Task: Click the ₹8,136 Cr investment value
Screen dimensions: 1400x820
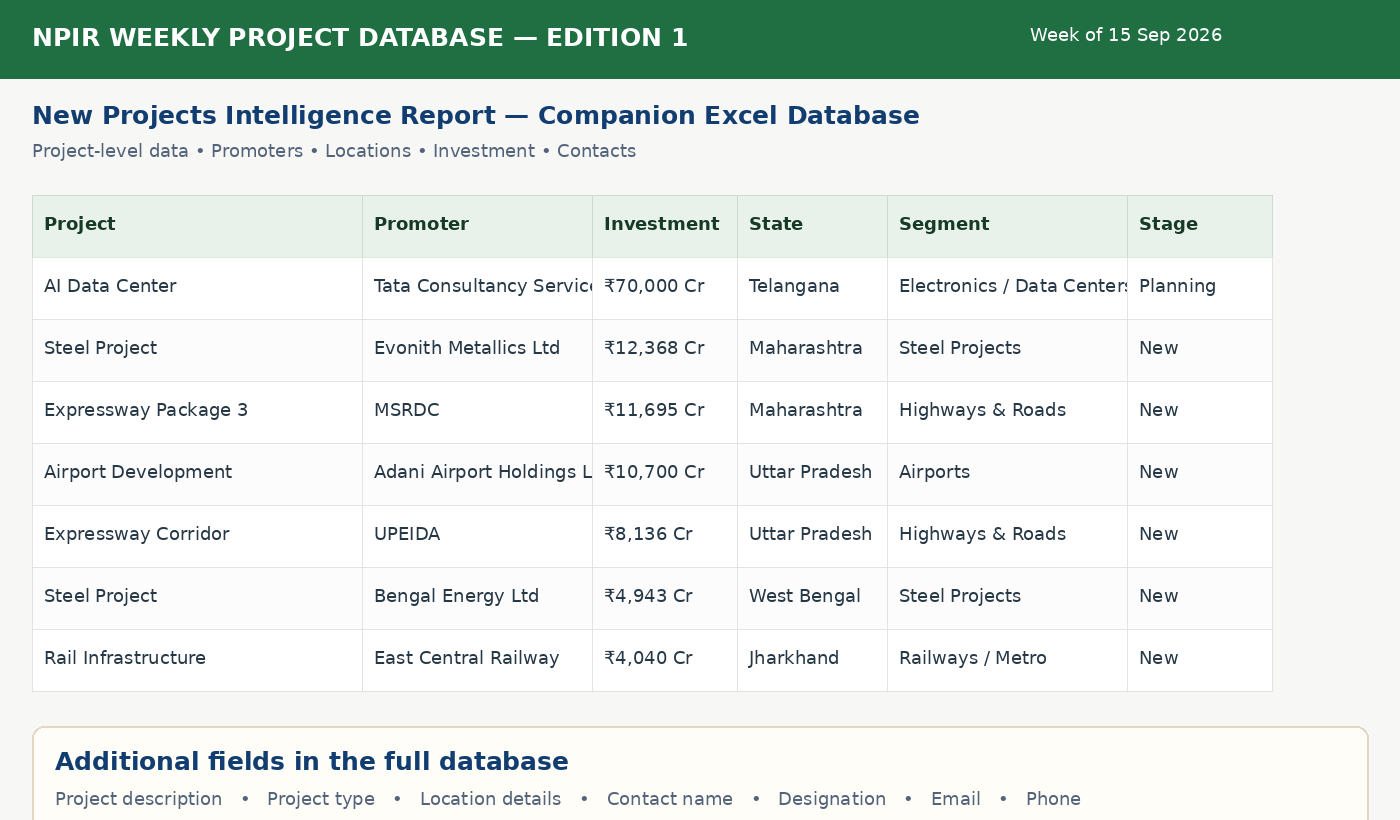Action: click(x=648, y=535)
